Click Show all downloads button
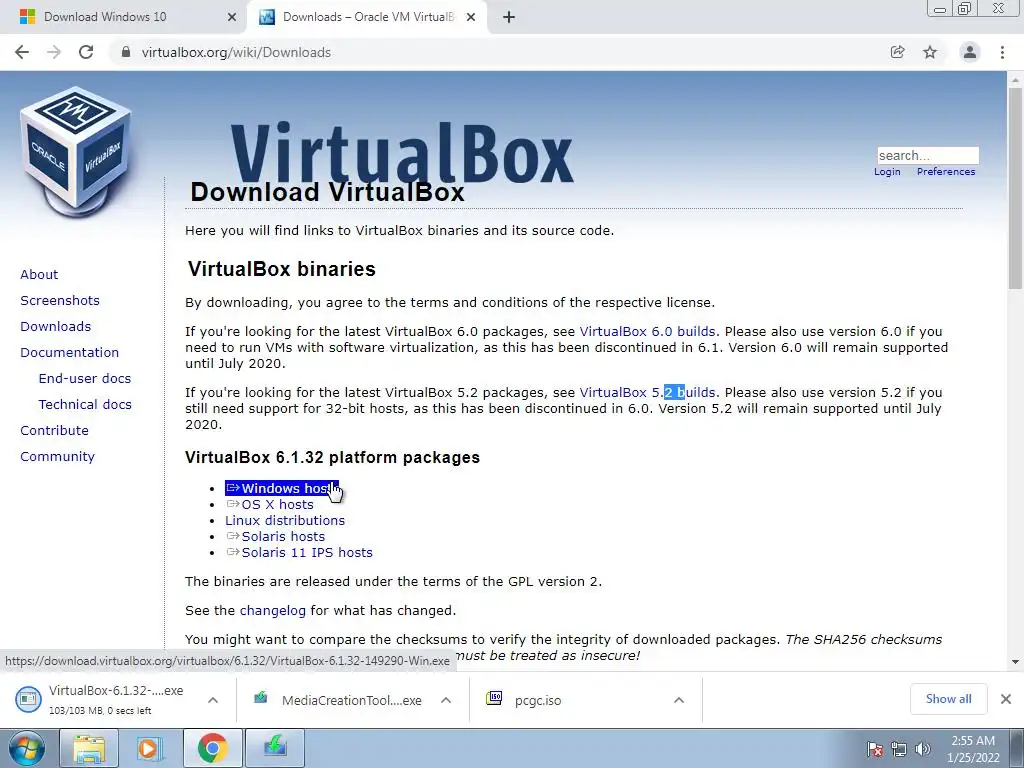 [948, 699]
